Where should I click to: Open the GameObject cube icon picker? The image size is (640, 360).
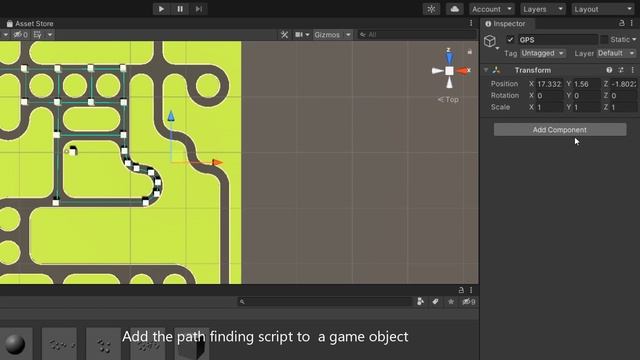pyautogui.click(x=491, y=41)
